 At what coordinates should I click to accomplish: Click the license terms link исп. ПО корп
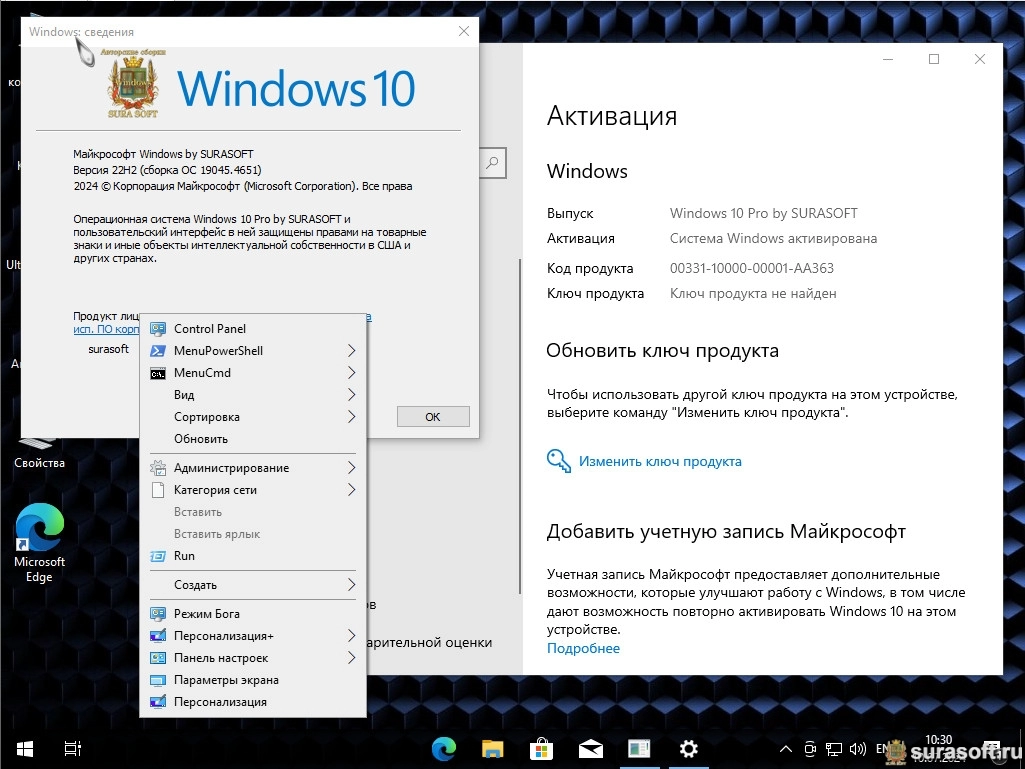click(106, 329)
